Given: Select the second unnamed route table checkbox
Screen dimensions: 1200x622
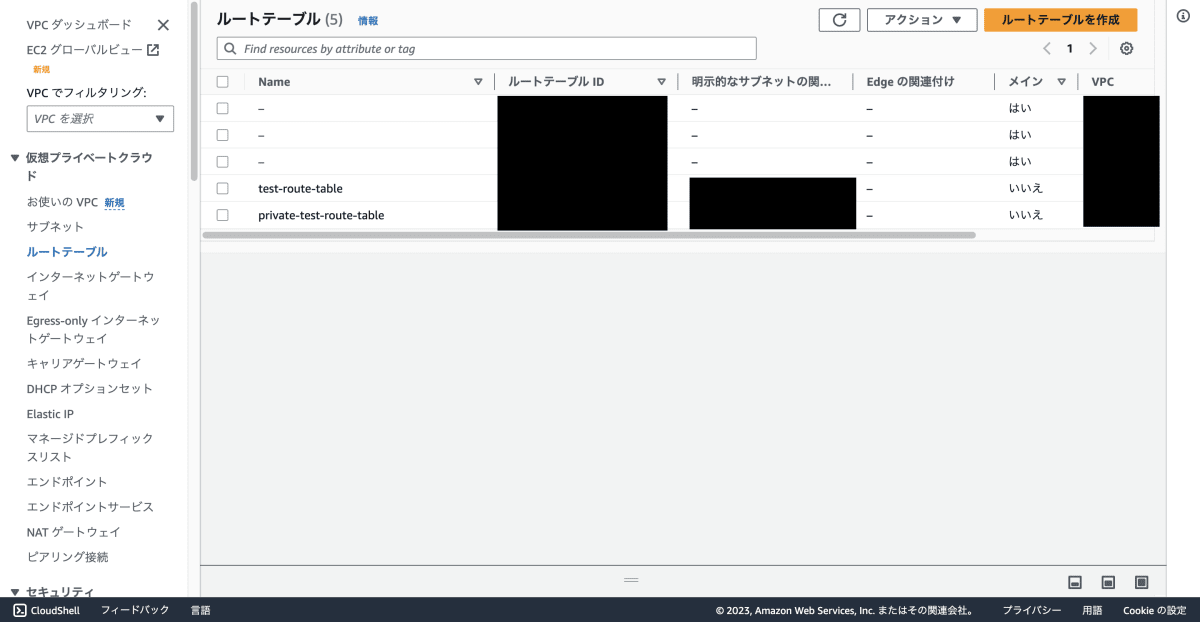Looking at the screenshot, I should (x=222, y=135).
